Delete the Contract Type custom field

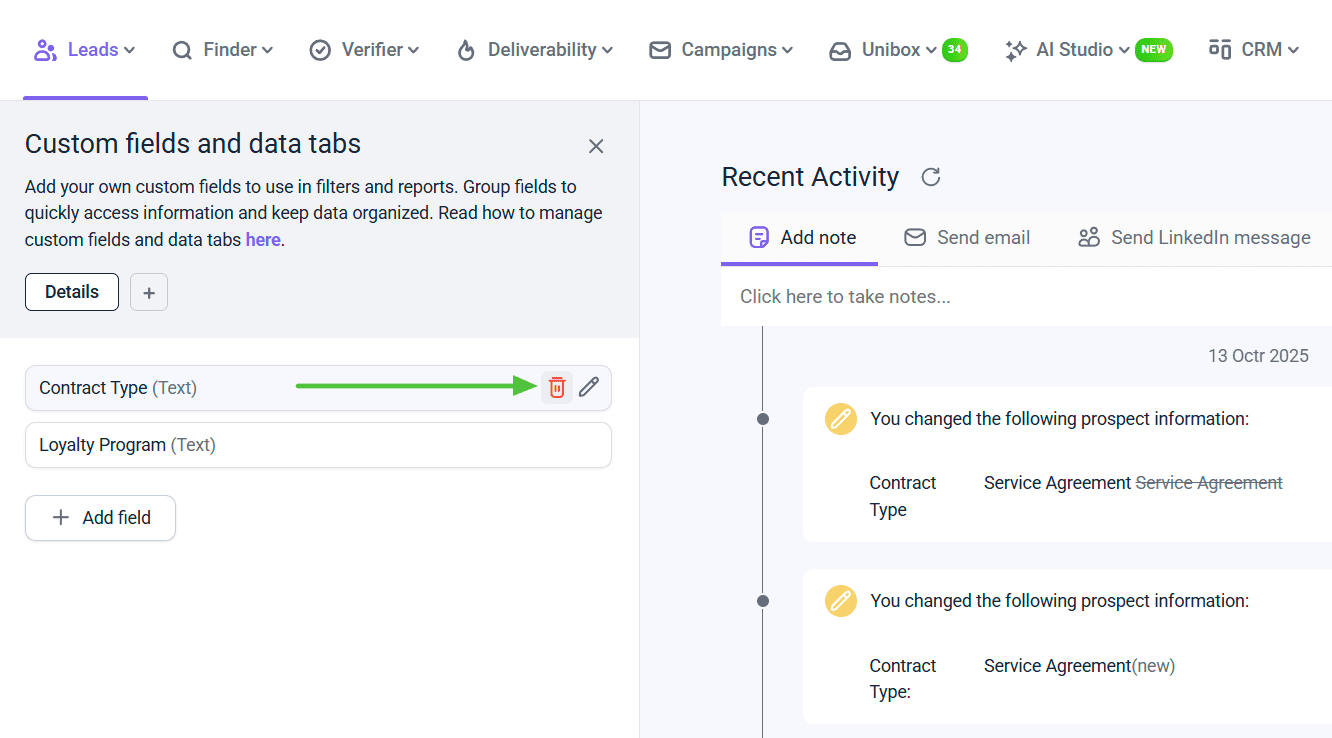pyautogui.click(x=557, y=388)
